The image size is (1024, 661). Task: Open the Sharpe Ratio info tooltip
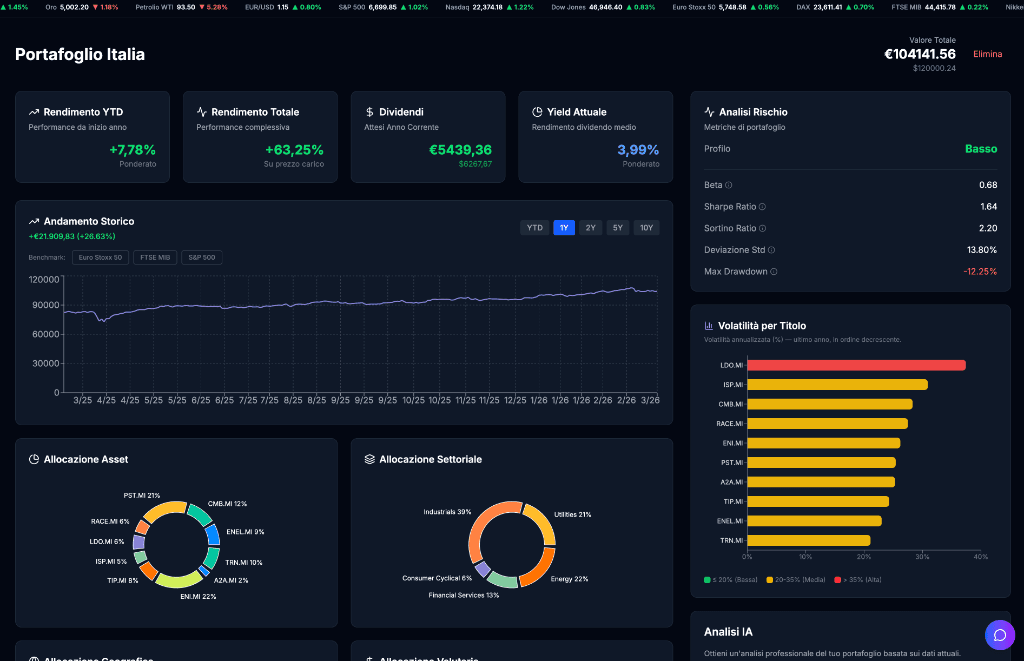pos(761,206)
